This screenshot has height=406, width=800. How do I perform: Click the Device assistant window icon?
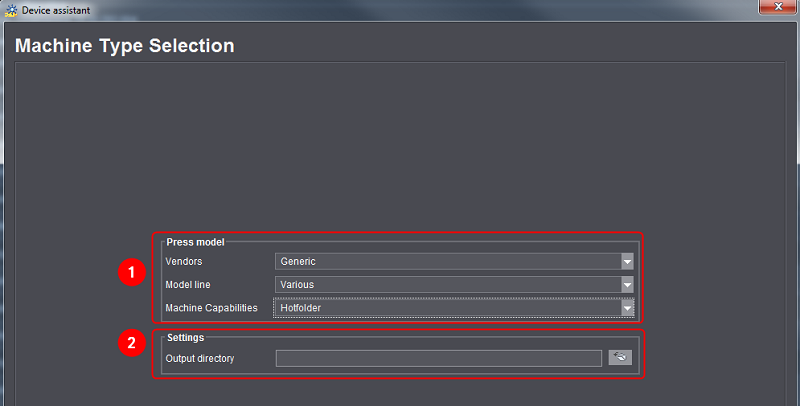pos(11,9)
